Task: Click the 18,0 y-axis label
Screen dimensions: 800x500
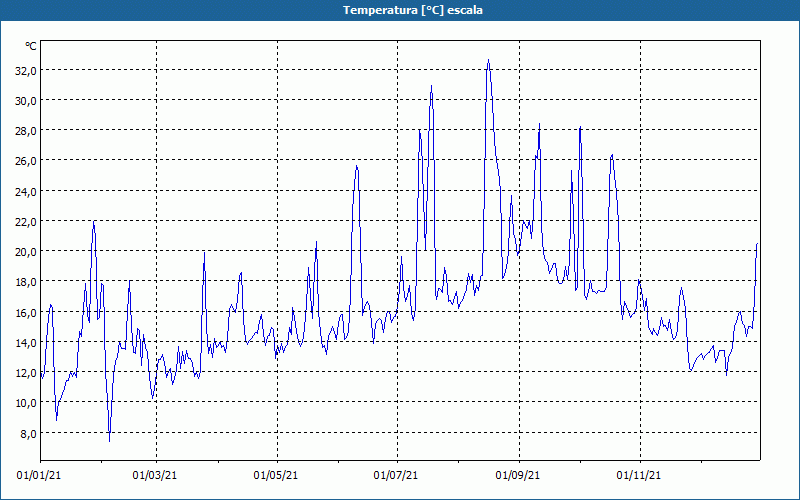Action: pyautogui.click(x=26, y=282)
